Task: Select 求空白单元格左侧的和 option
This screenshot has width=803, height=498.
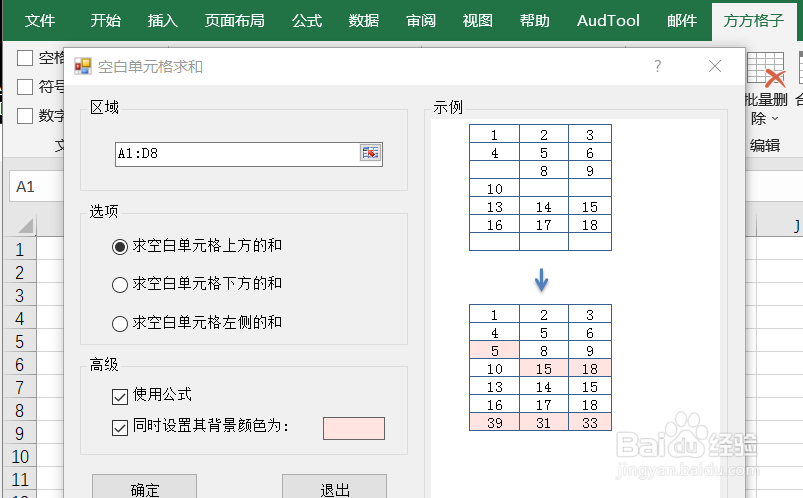Action: 197,323
